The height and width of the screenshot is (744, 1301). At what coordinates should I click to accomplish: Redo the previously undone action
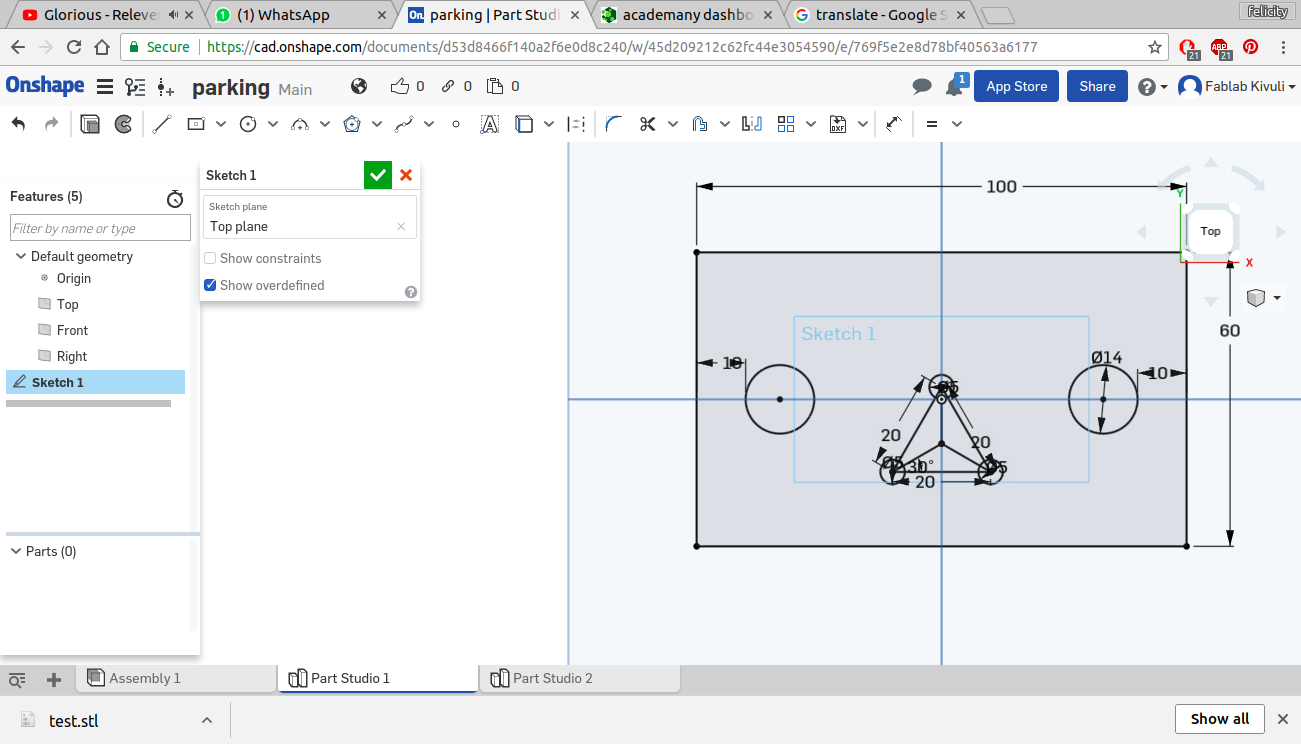point(51,124)
